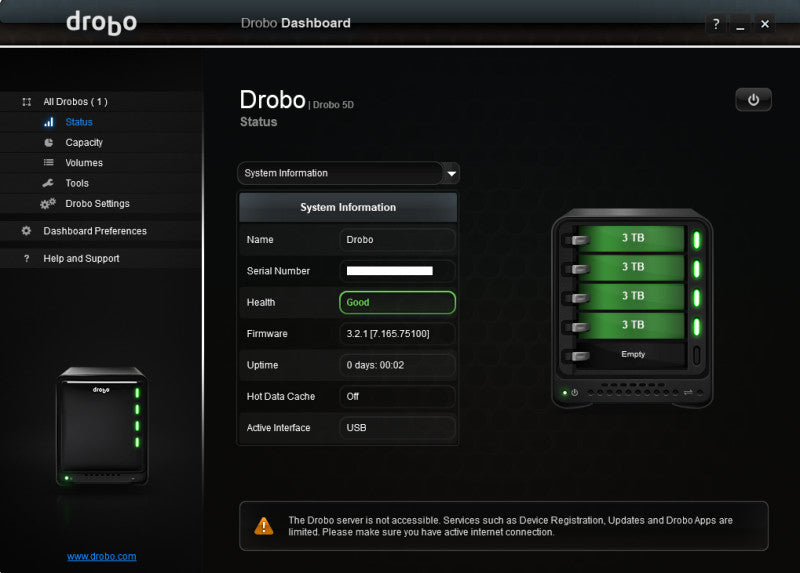This screenshot has width=800, height=573.
Task: Select the Drobo thumbnail in sidebar
Action: (x=102, y=426)
